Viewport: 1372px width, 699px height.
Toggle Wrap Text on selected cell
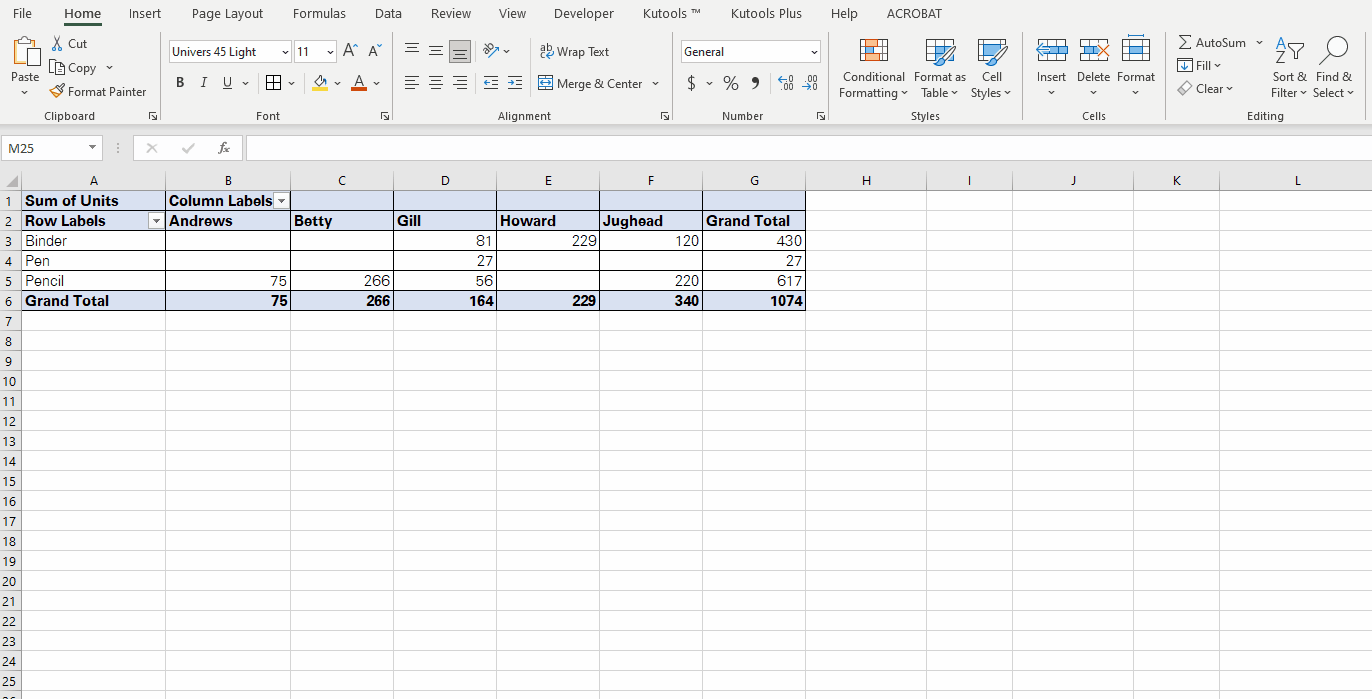pos(574,51)
